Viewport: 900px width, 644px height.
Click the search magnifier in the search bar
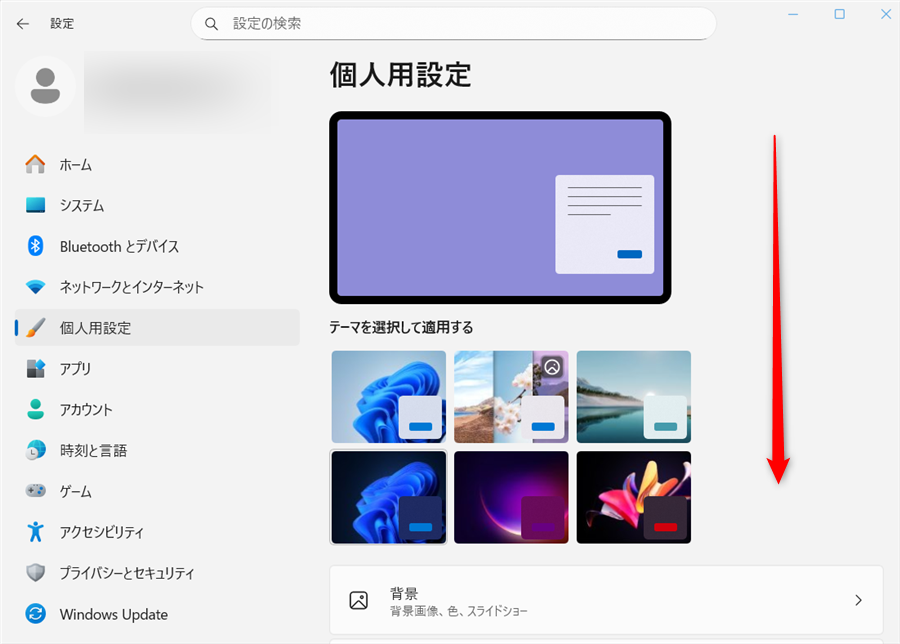click(211, 22)
